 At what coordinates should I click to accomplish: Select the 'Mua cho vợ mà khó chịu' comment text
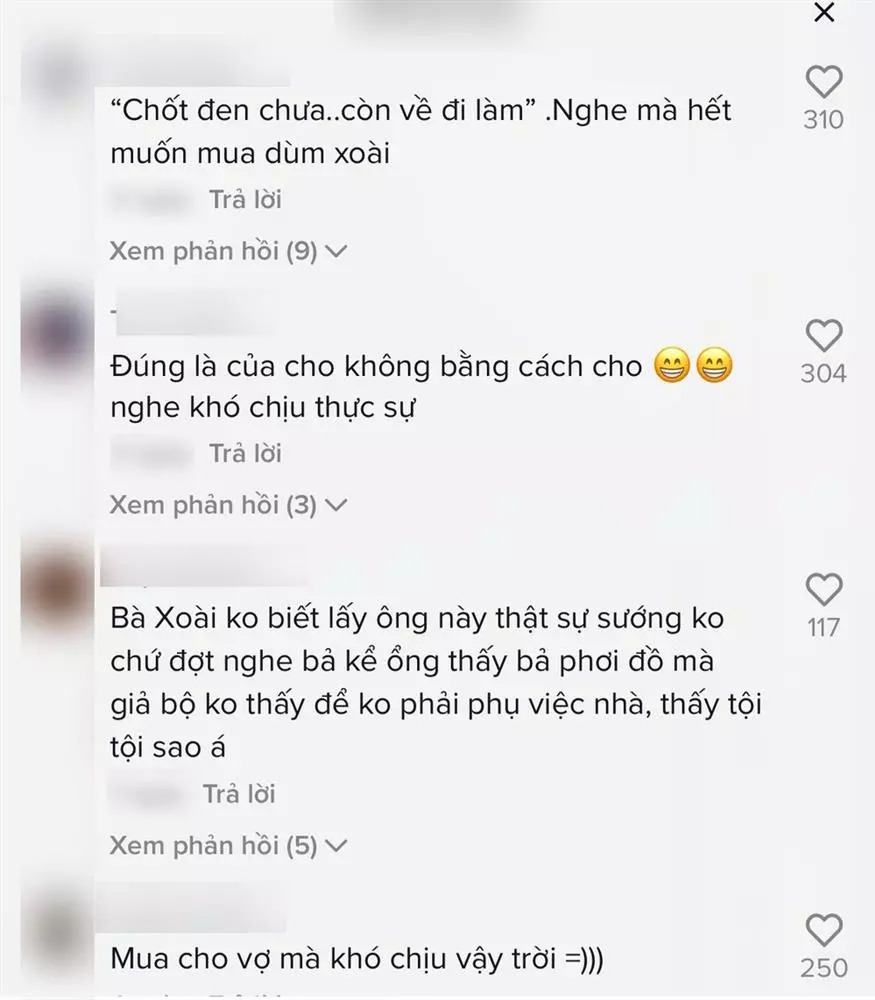357,959
